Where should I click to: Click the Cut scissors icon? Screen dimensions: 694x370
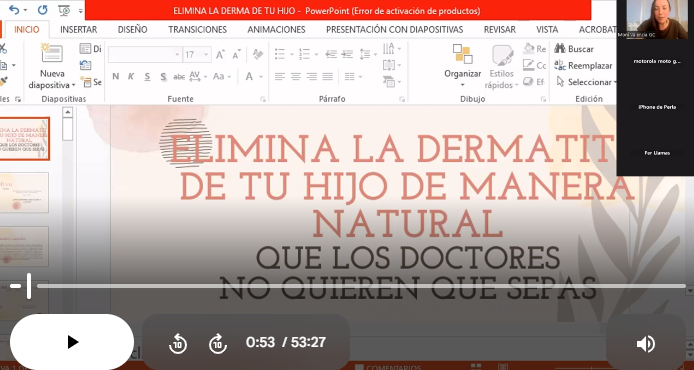coord(4,49)
